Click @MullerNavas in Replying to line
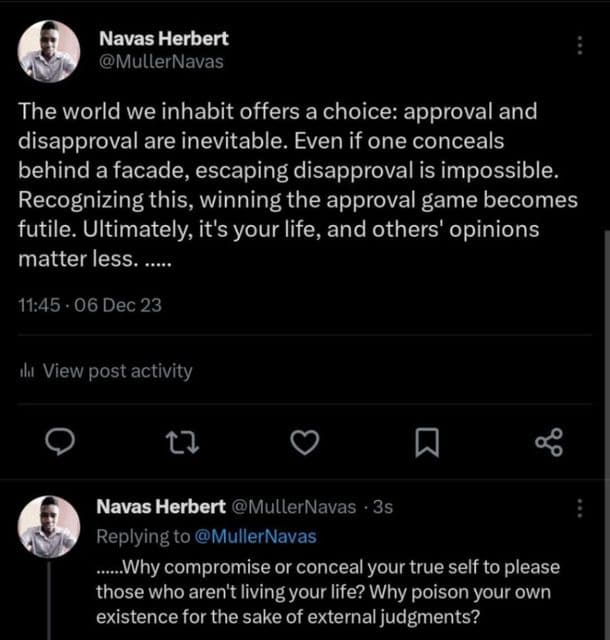 [x=256, y=537]
